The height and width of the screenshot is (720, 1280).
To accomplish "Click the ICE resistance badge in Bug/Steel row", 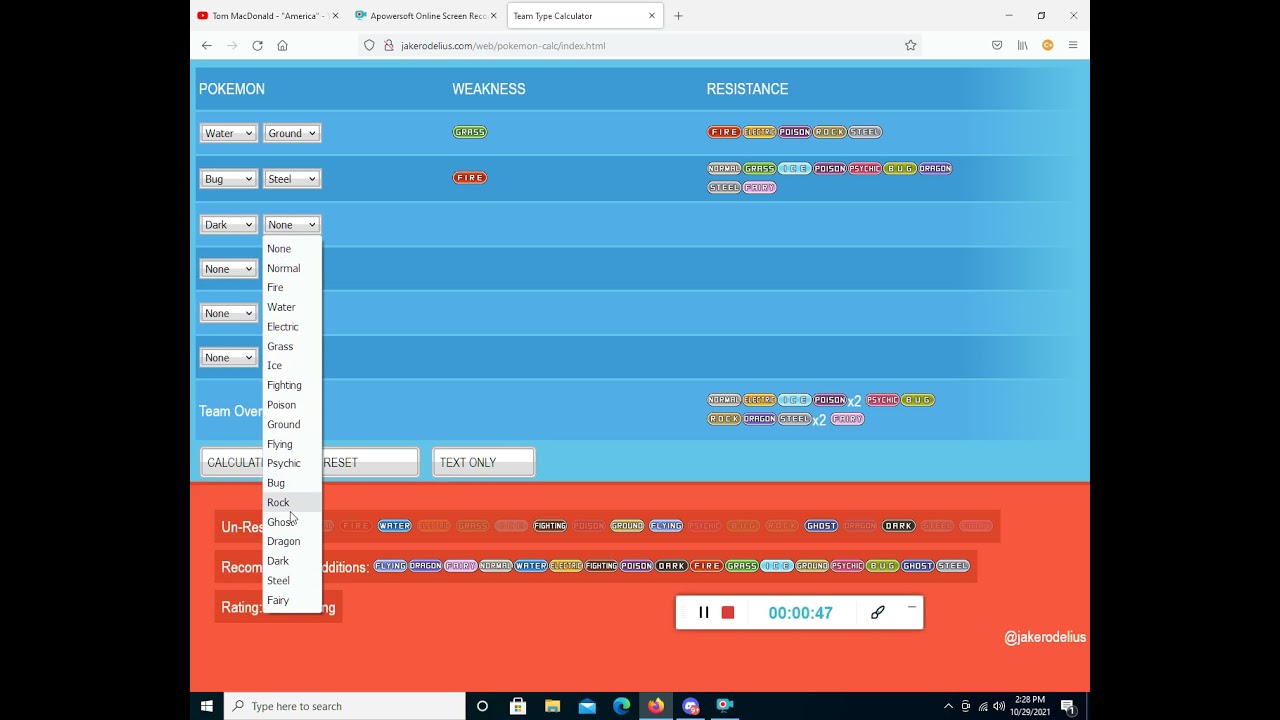I will coord(794,168).
